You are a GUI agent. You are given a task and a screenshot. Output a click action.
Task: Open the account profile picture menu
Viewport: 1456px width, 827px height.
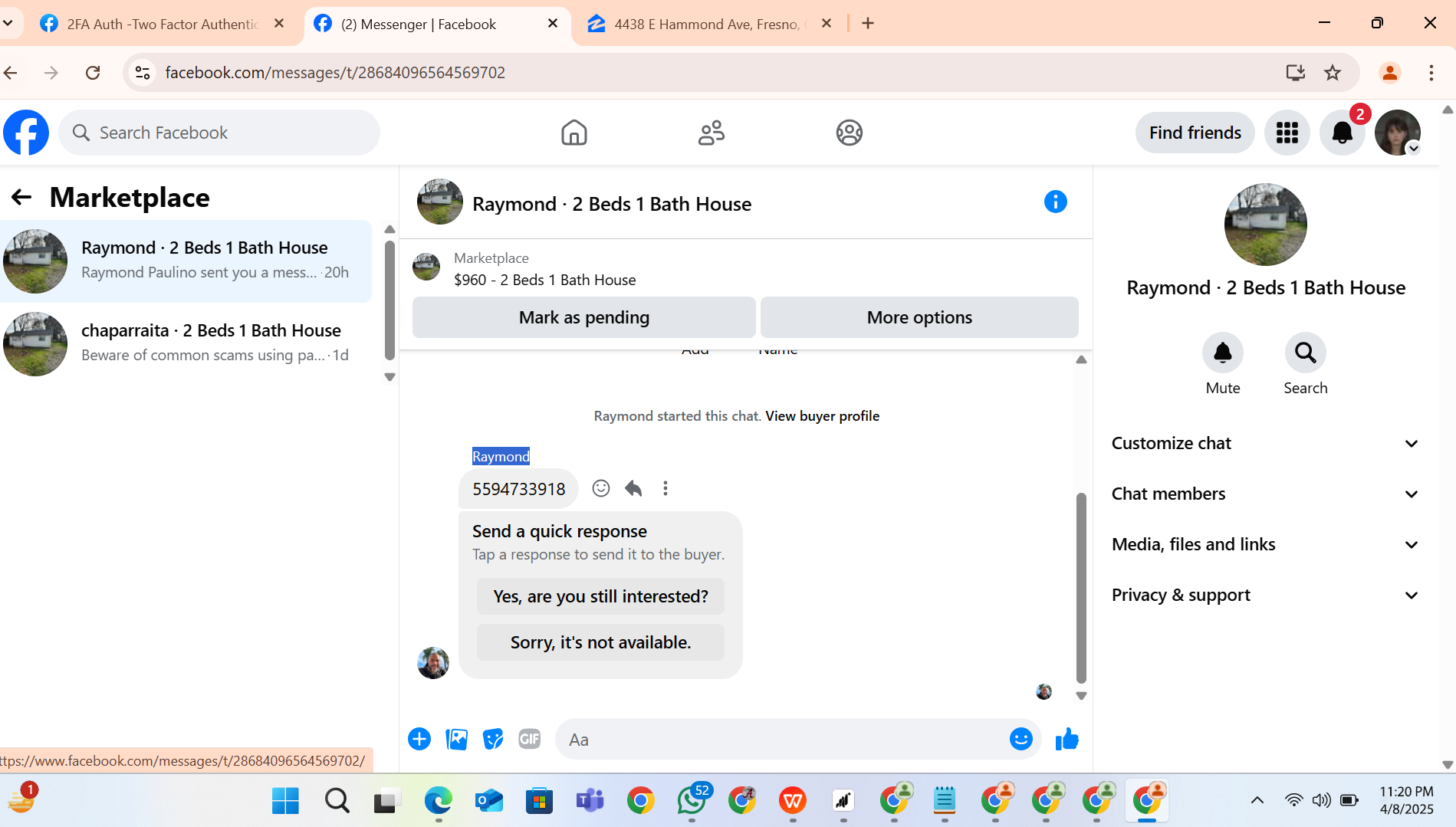pos(1397,133)
